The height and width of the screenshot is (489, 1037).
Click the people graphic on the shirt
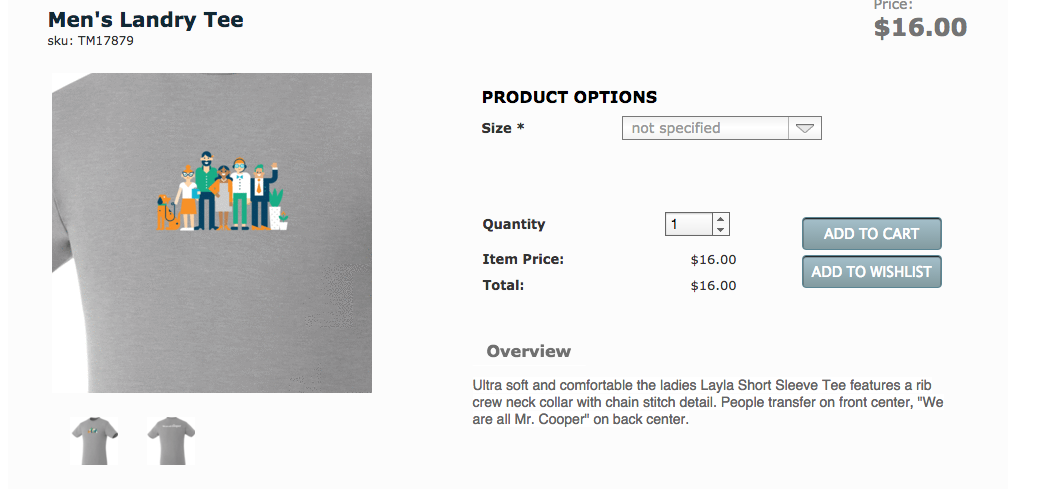coord(222,194)
